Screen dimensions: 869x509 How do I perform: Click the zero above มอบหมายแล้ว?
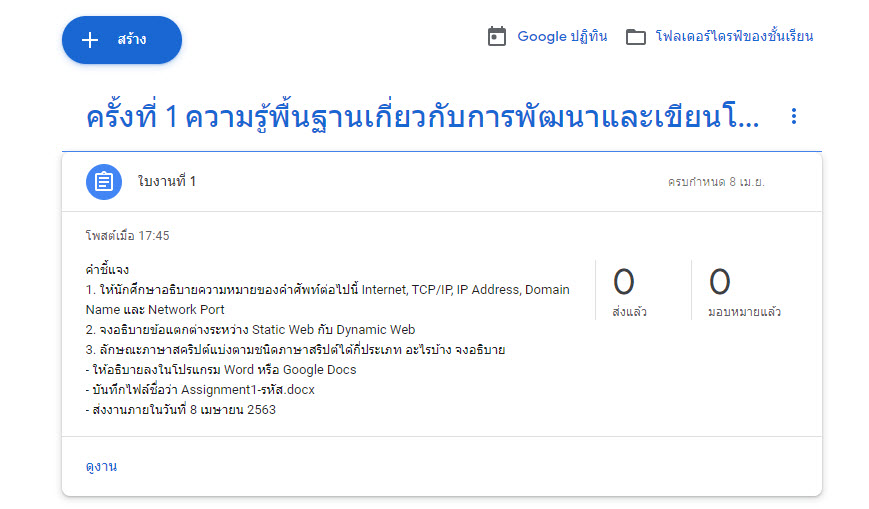719,282
